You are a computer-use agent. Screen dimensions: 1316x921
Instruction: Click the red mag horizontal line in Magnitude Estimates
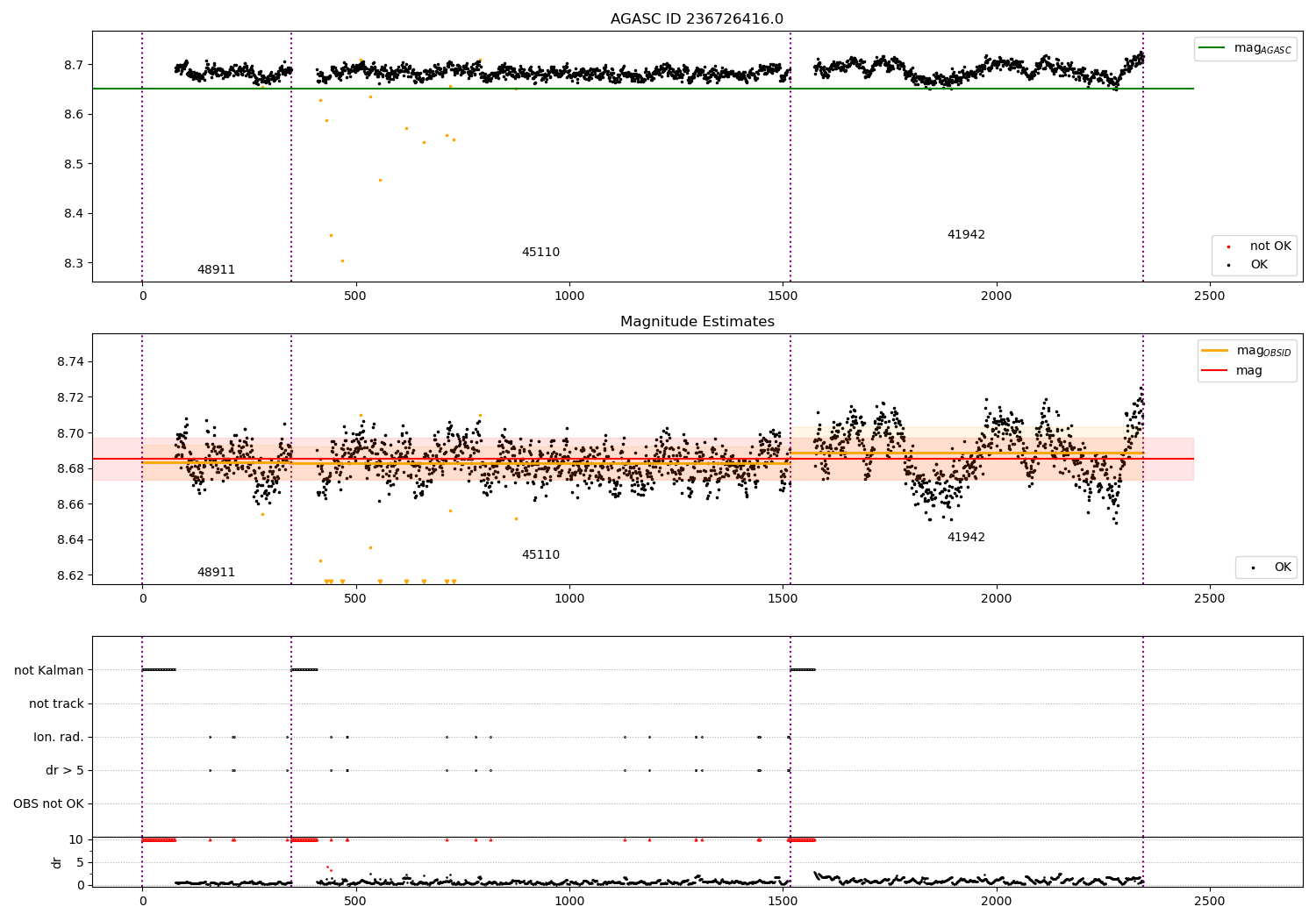point(642,459)
